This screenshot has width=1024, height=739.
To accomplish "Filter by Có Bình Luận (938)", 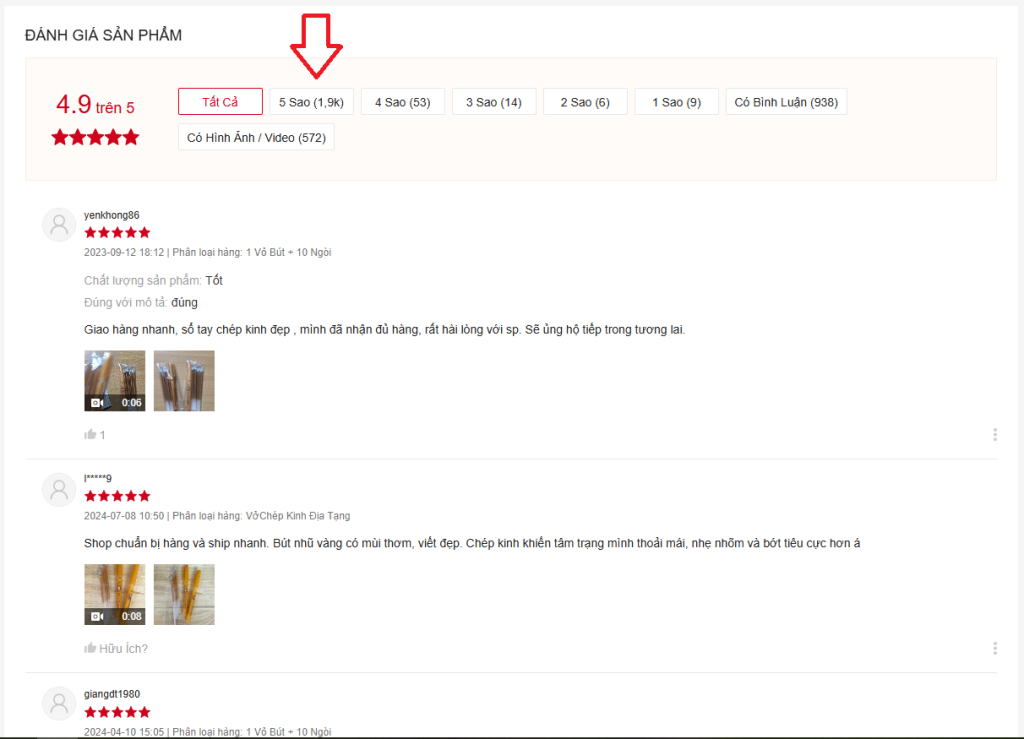I will click(x=786, y=102).
